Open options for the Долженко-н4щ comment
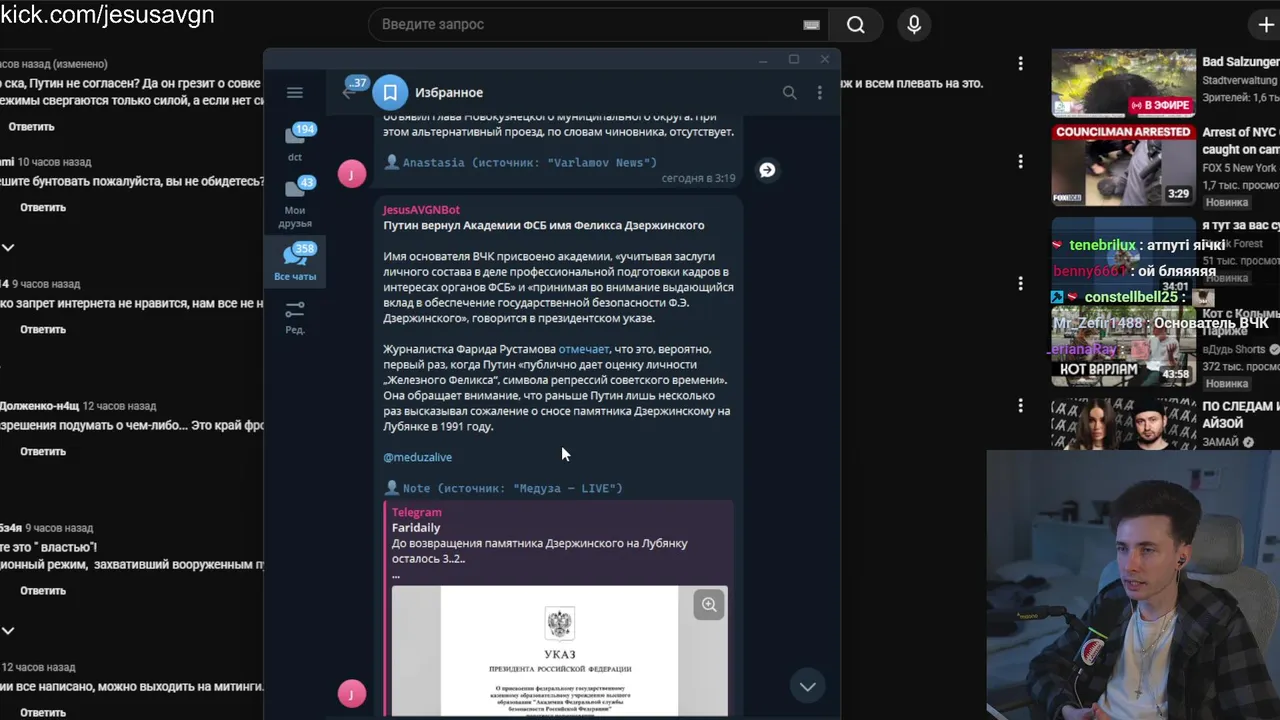The height and width of the screenshot is (720, 1280). coord(1020,405)
